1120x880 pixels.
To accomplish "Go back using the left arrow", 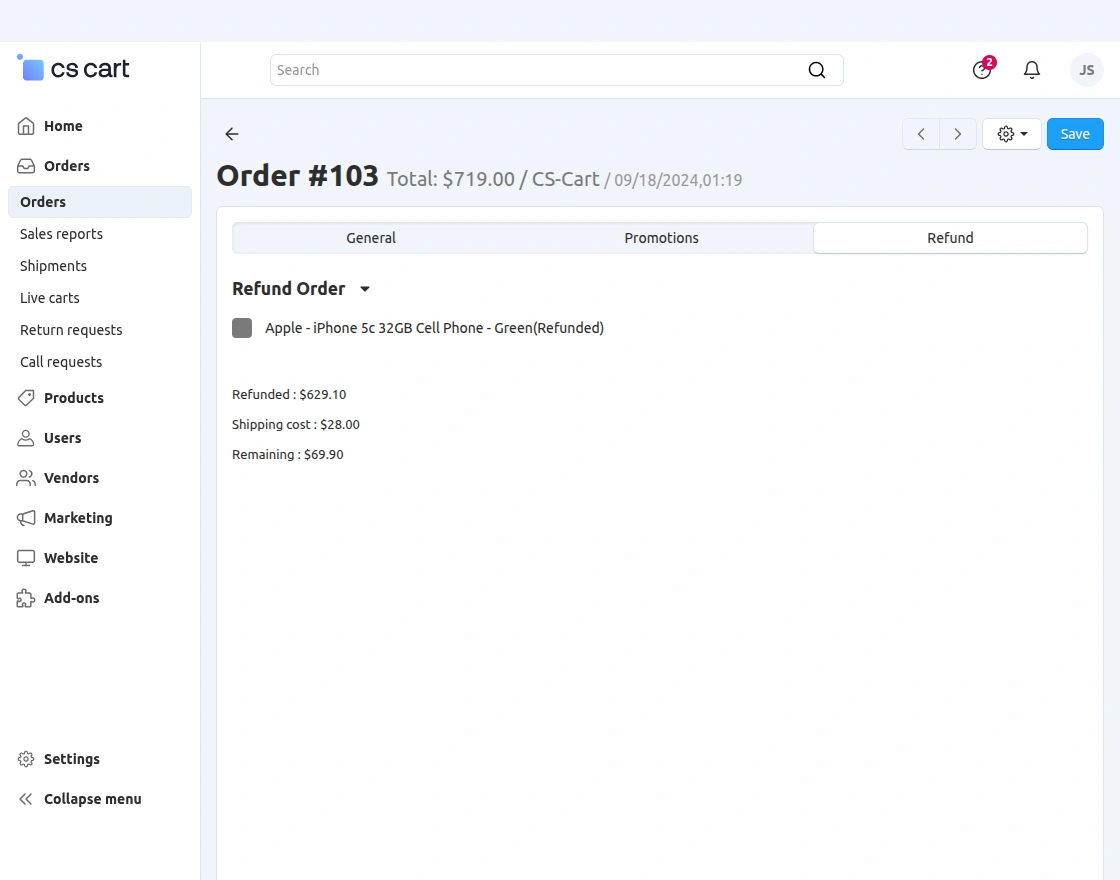I will [x=231, y=134].
